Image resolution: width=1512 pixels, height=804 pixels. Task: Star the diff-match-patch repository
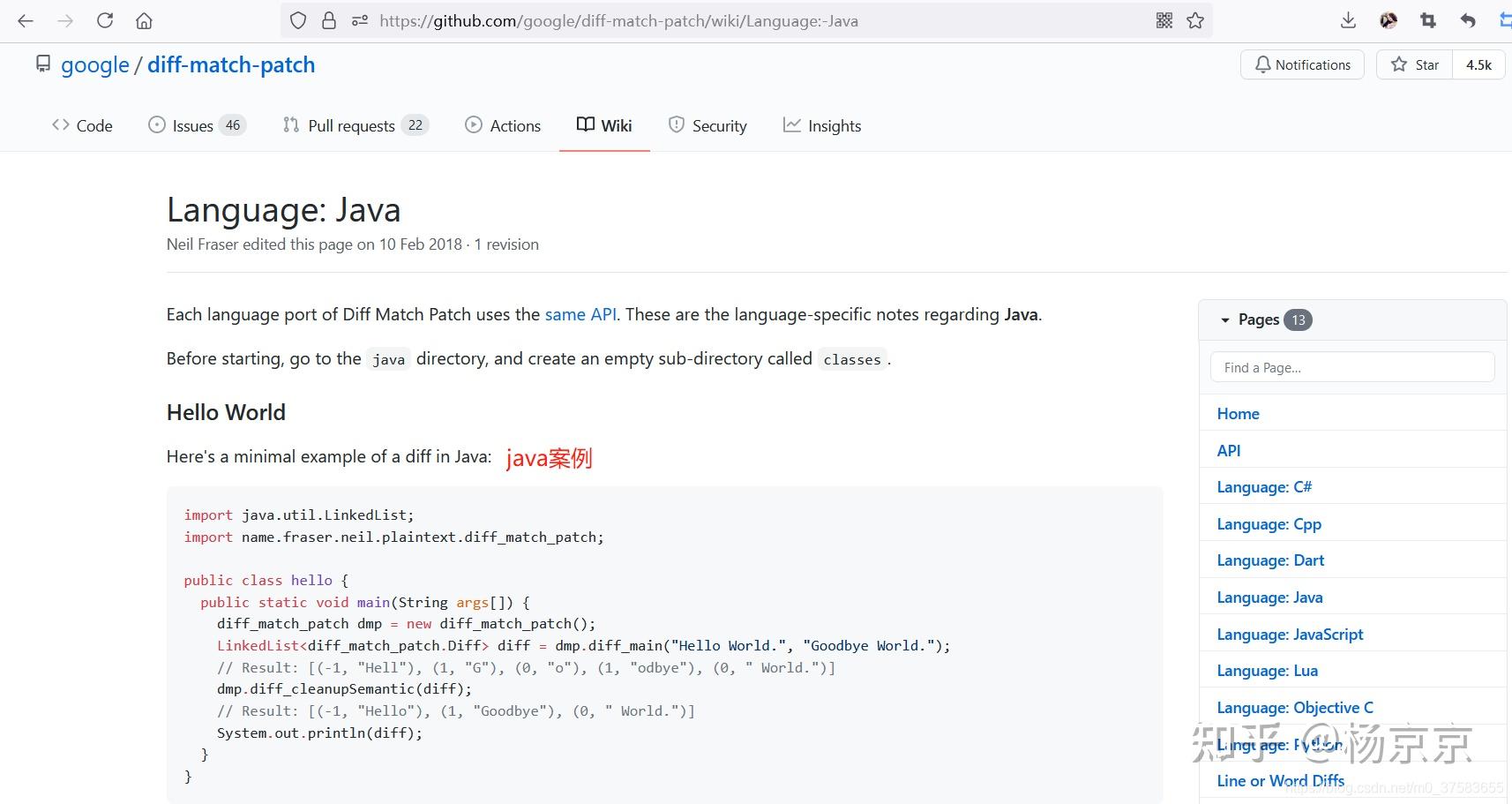coord(1415,64)
